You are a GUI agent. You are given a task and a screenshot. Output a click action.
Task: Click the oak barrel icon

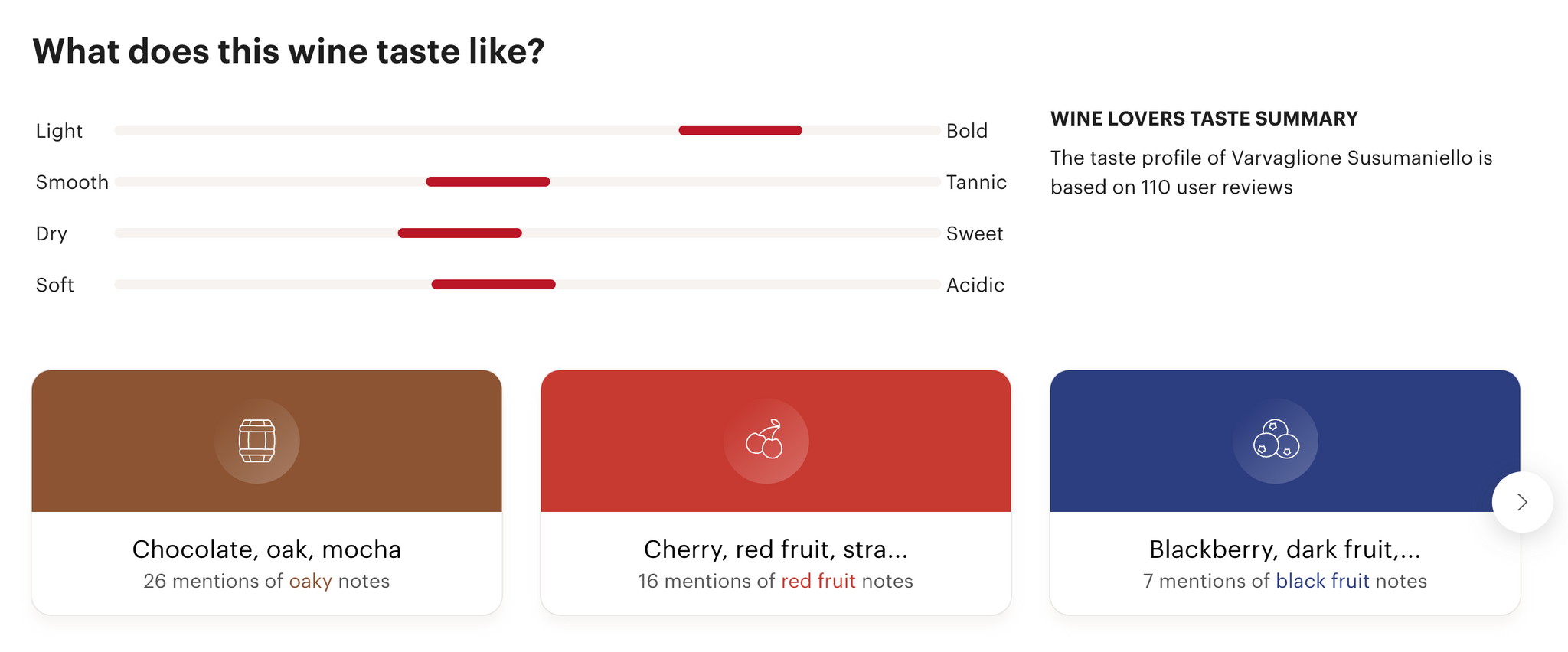tap(257, 441)
